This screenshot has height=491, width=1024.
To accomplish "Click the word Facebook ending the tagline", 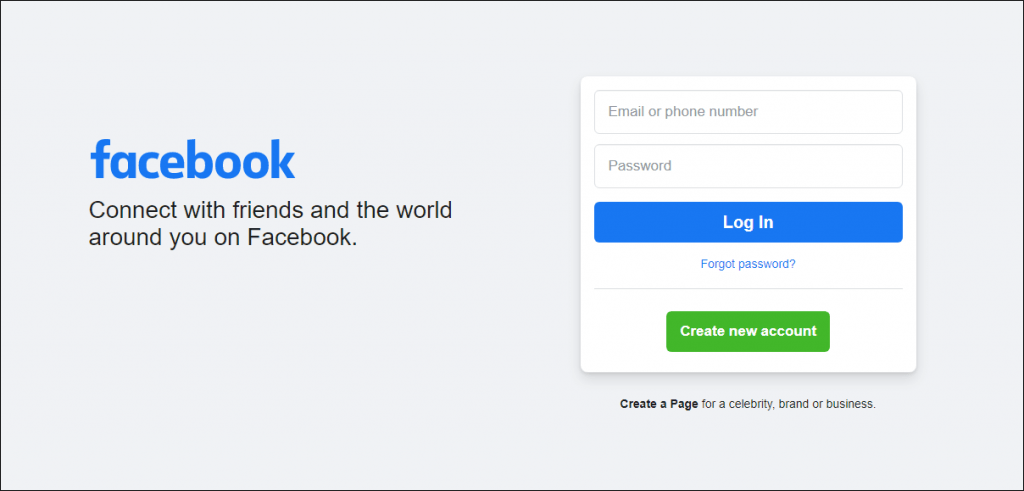I will [x=302, y=237].
